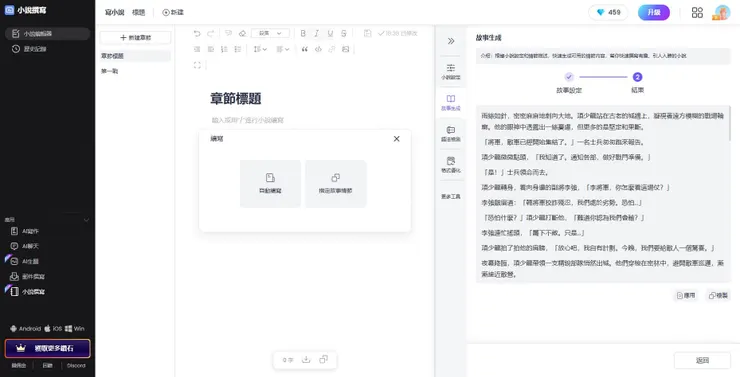Choose the 自動續寫 option card
Screen dimensions: 740x377
[270, 184]
